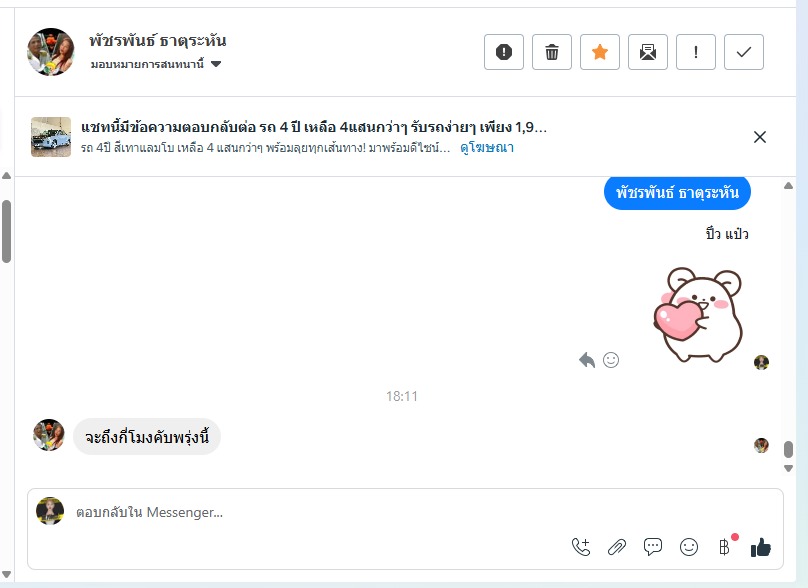Image resolution: width=808 pixels, height=588 pixels.
Task: Open emoji picker in reply box
Action: coord(688,547)
